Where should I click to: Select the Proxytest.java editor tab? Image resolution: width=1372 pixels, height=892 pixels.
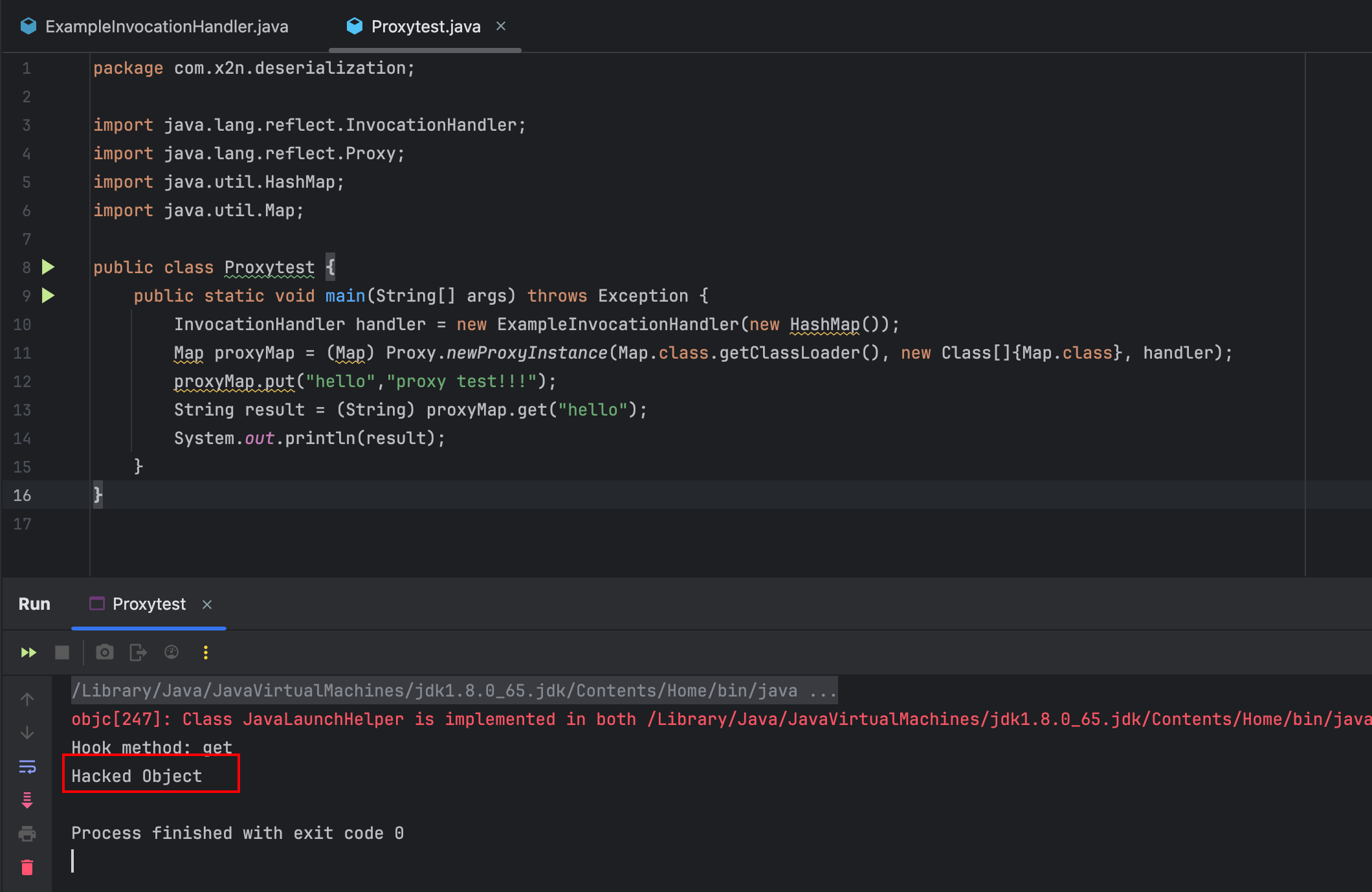pos(425,27)
